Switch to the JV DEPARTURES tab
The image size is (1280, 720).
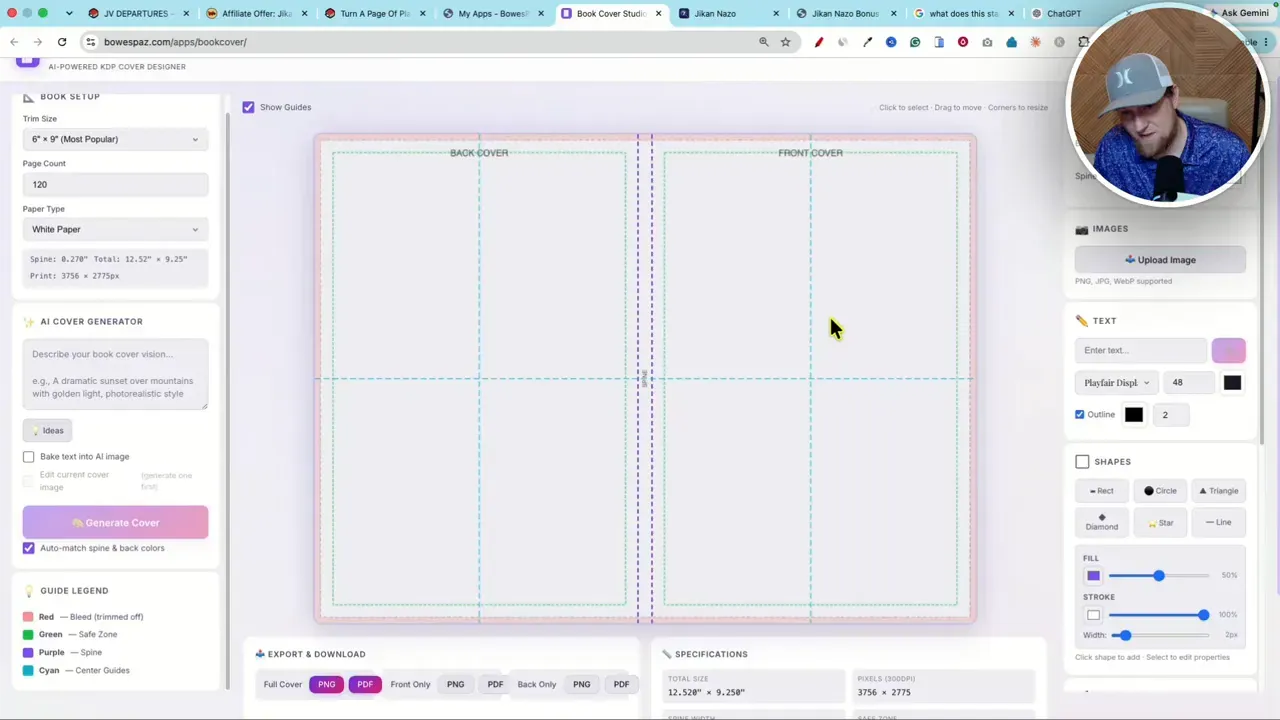pyautogui.click(x=135, y=14)
